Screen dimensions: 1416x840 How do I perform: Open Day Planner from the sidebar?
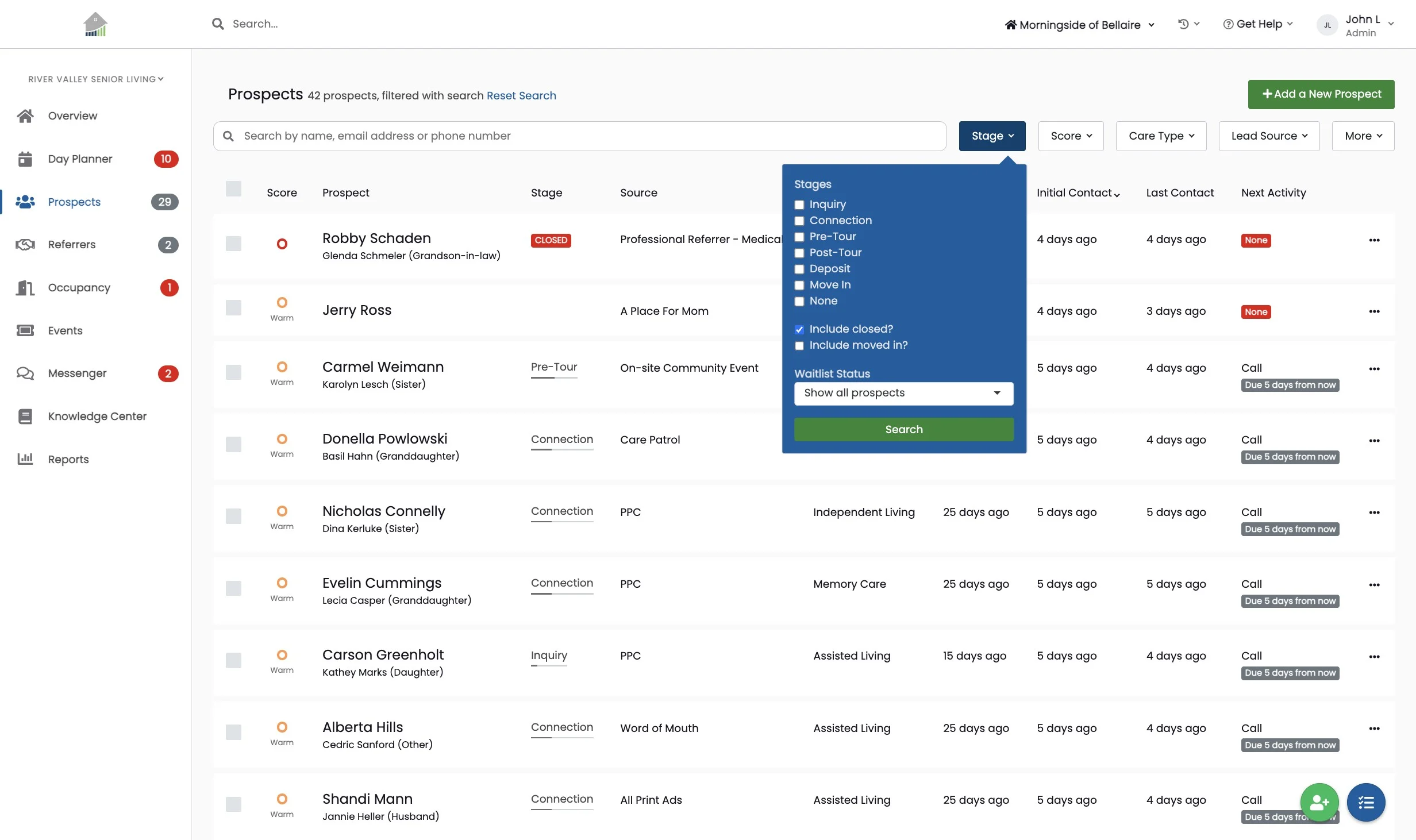[x=80, y=159]
